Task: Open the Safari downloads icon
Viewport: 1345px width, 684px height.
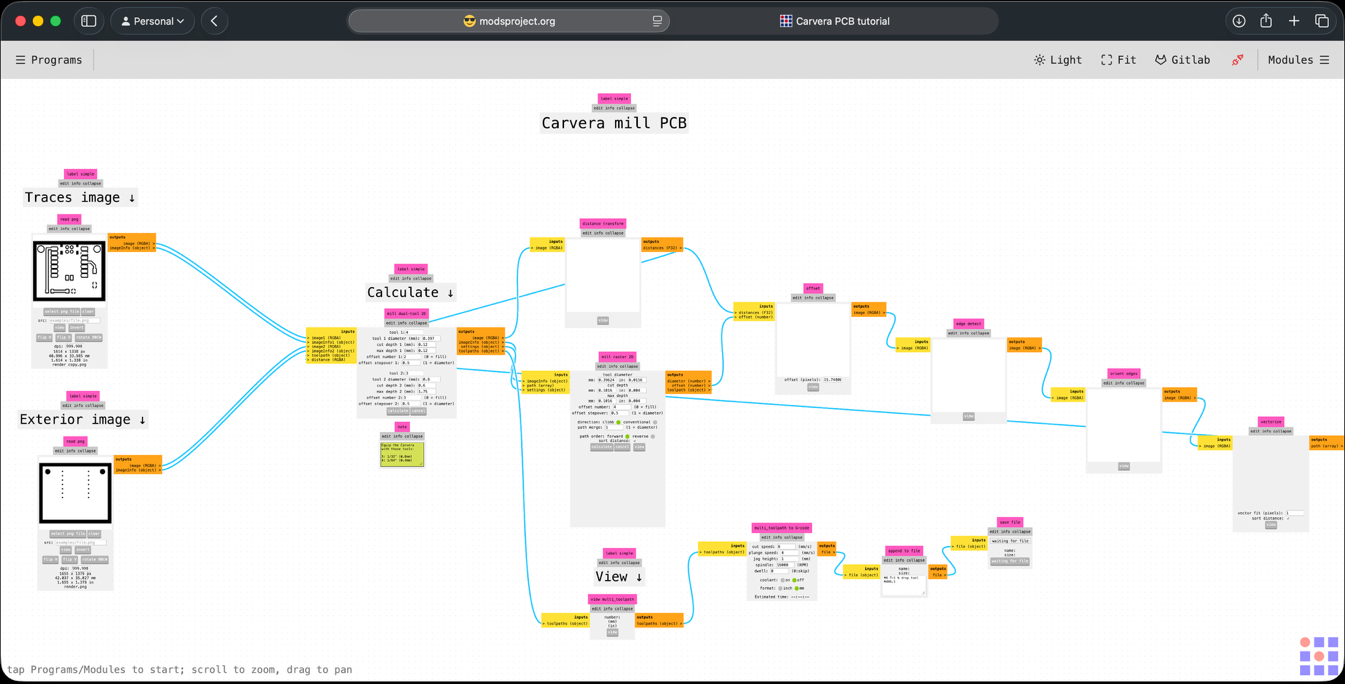Action: pos(1239,21)
